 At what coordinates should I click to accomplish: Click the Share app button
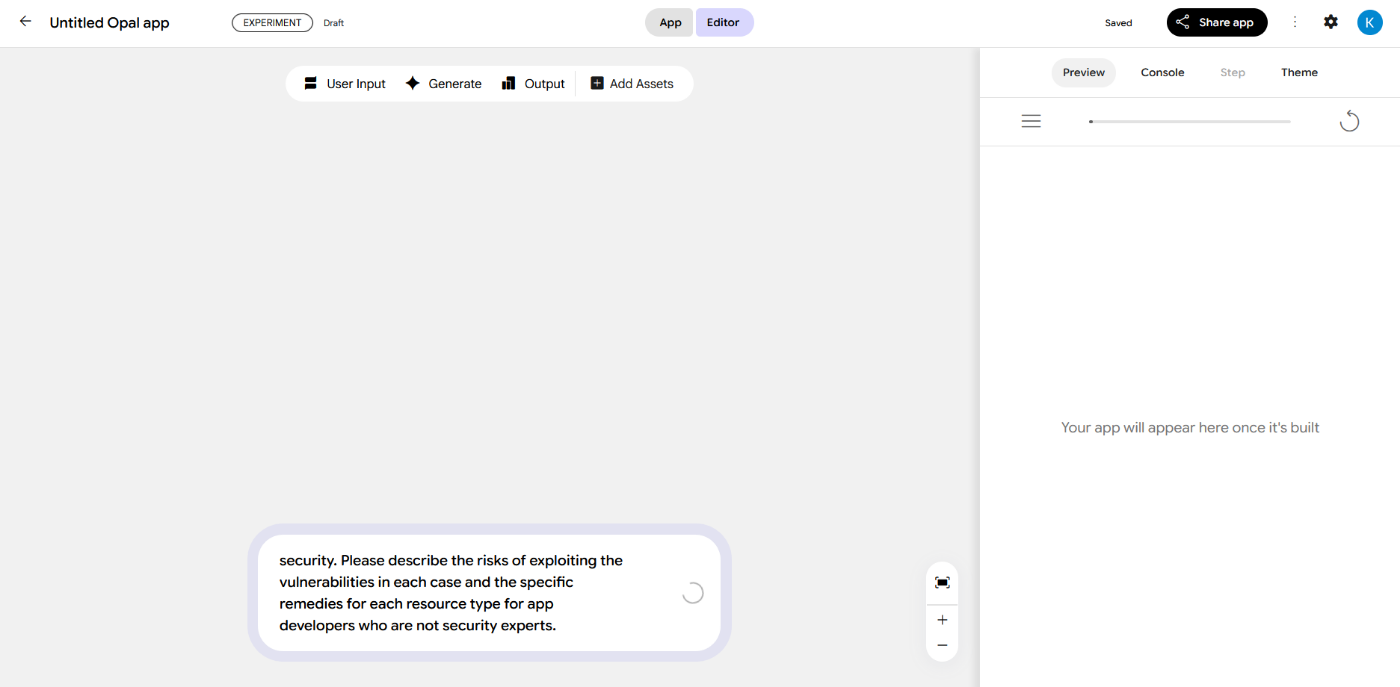tap(1217, 22)
